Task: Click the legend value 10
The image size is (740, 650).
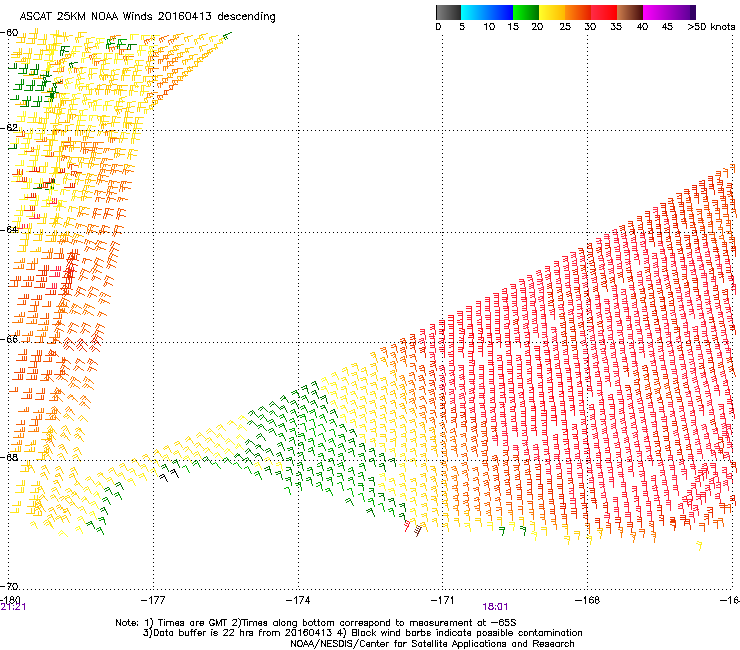Action: coord(489,27)
